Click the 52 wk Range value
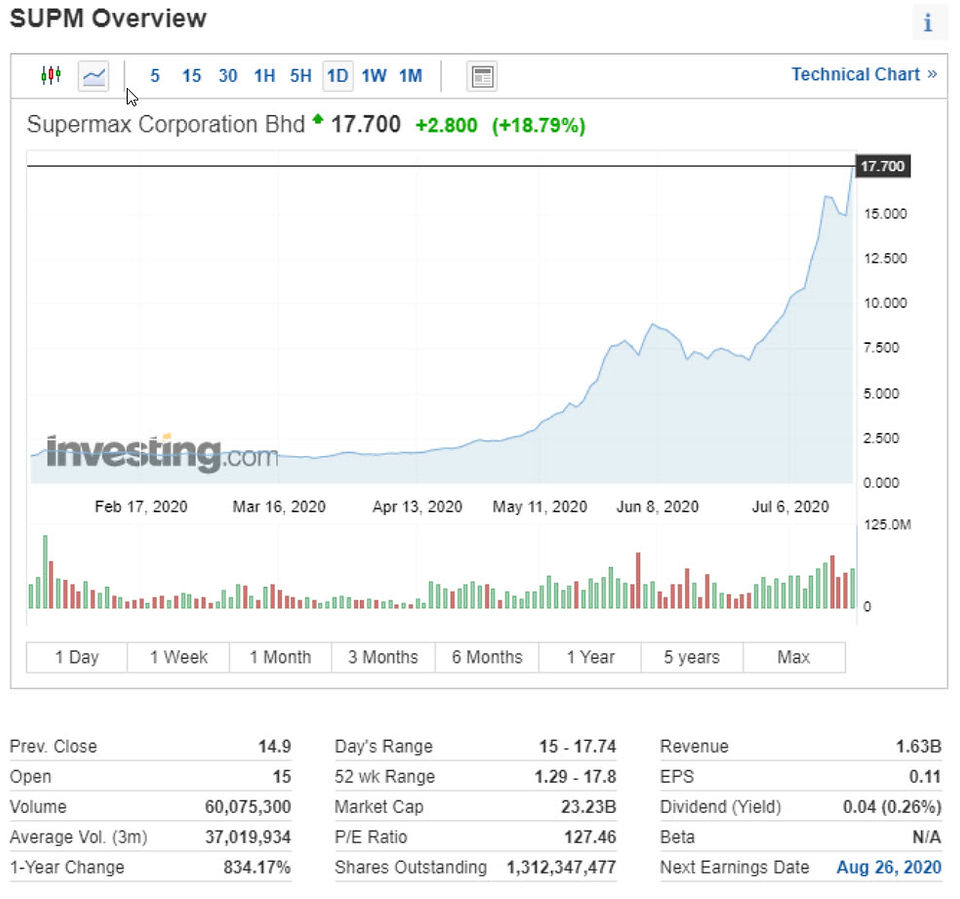Screen dimensions: 960x899 click(576, 777)
